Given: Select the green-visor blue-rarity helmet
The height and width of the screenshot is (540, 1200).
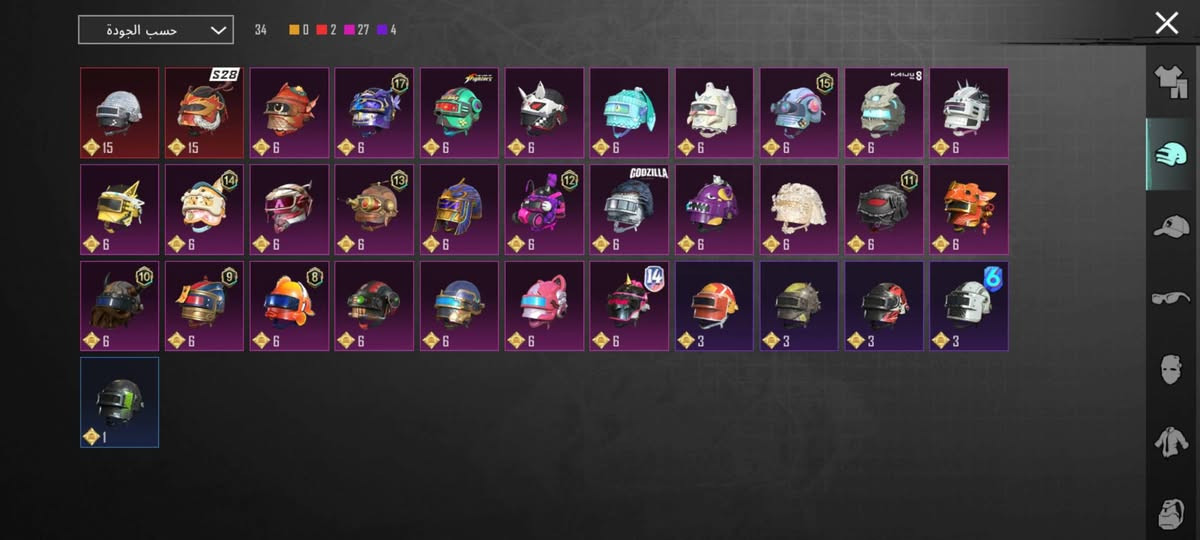Looking at the screenshot, I should pyautogui.click(x=119, y=402).
